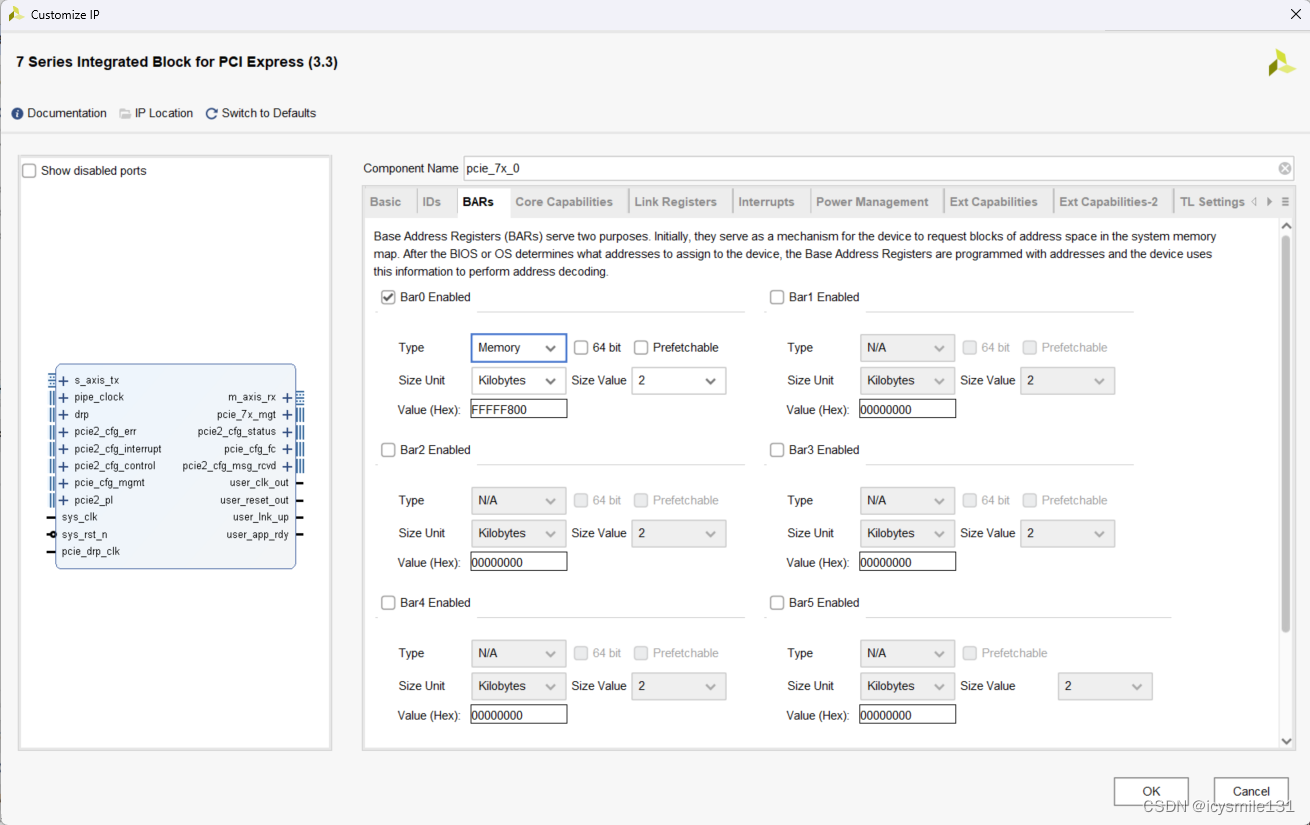
Task: Expand the m_axis_rx port plus icon
Action: coord(287,398)
